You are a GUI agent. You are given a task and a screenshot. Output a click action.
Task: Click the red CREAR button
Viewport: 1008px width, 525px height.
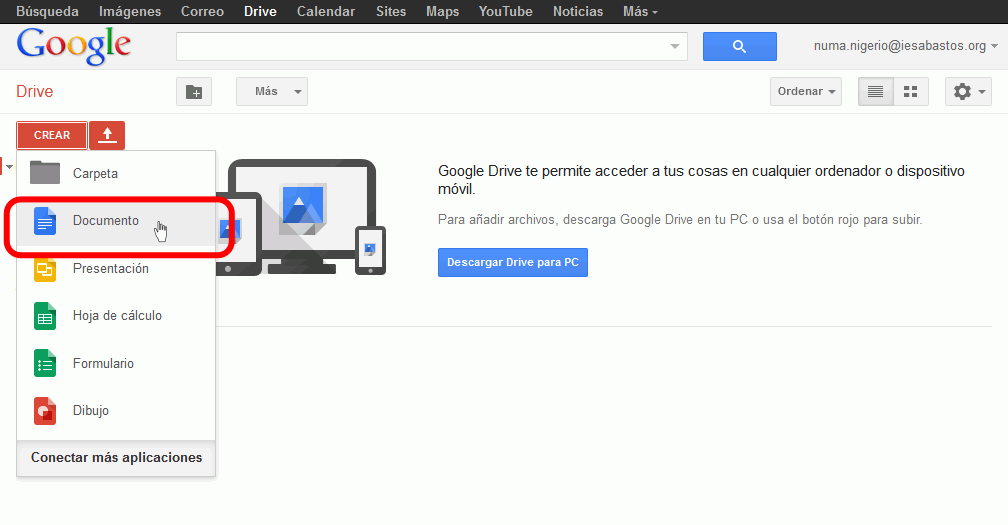pos(51,136)
